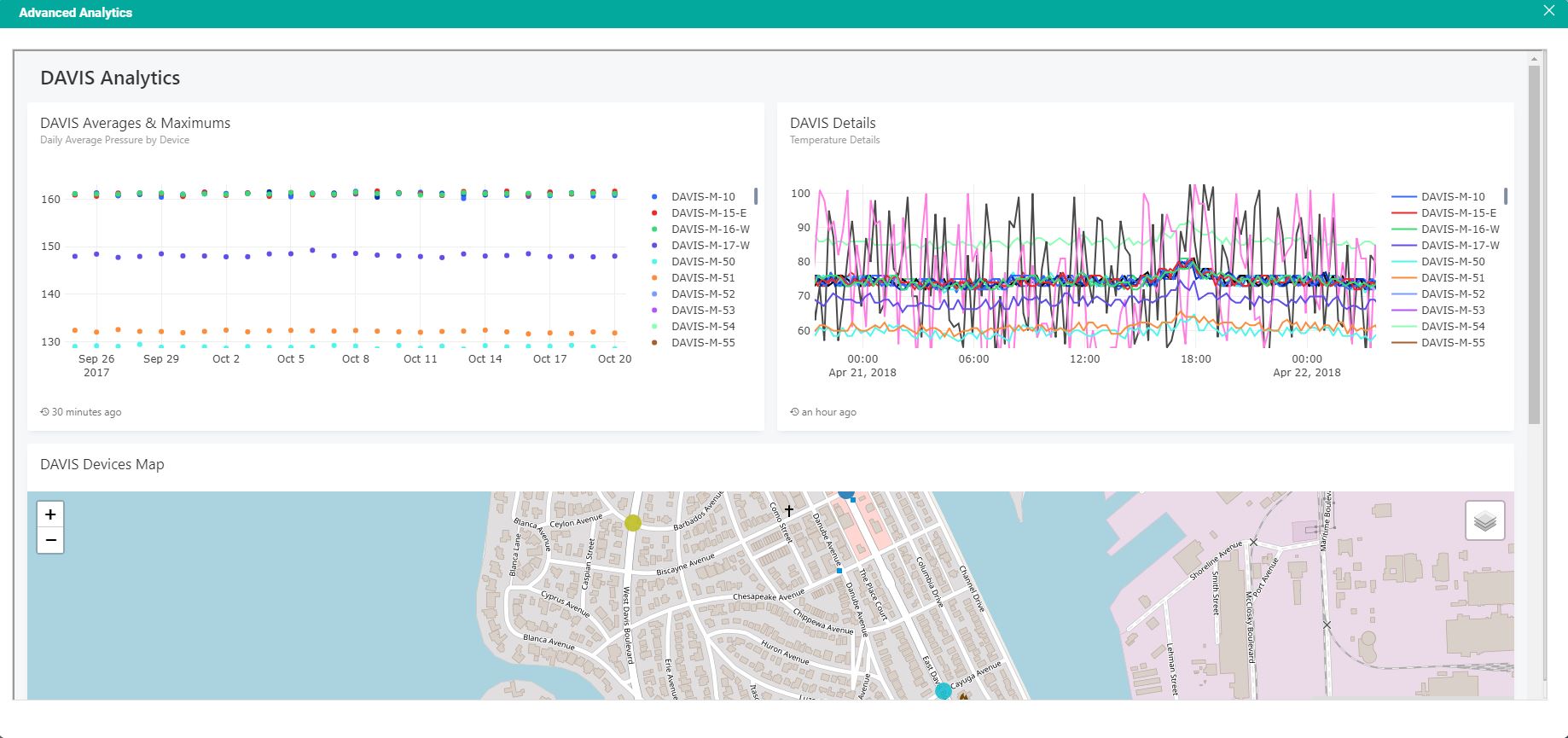Click the DAVIS Averages & Maximums title

coord(135,123)
